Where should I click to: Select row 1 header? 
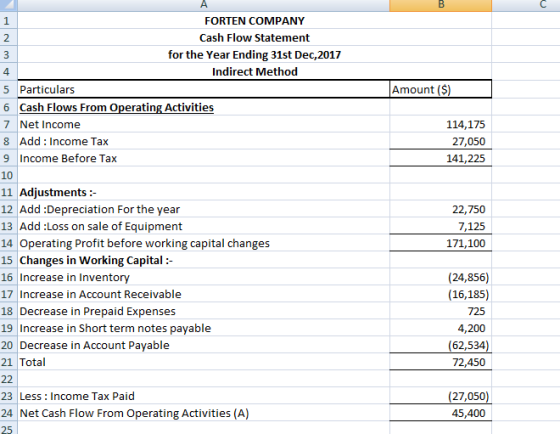(9, 21)
